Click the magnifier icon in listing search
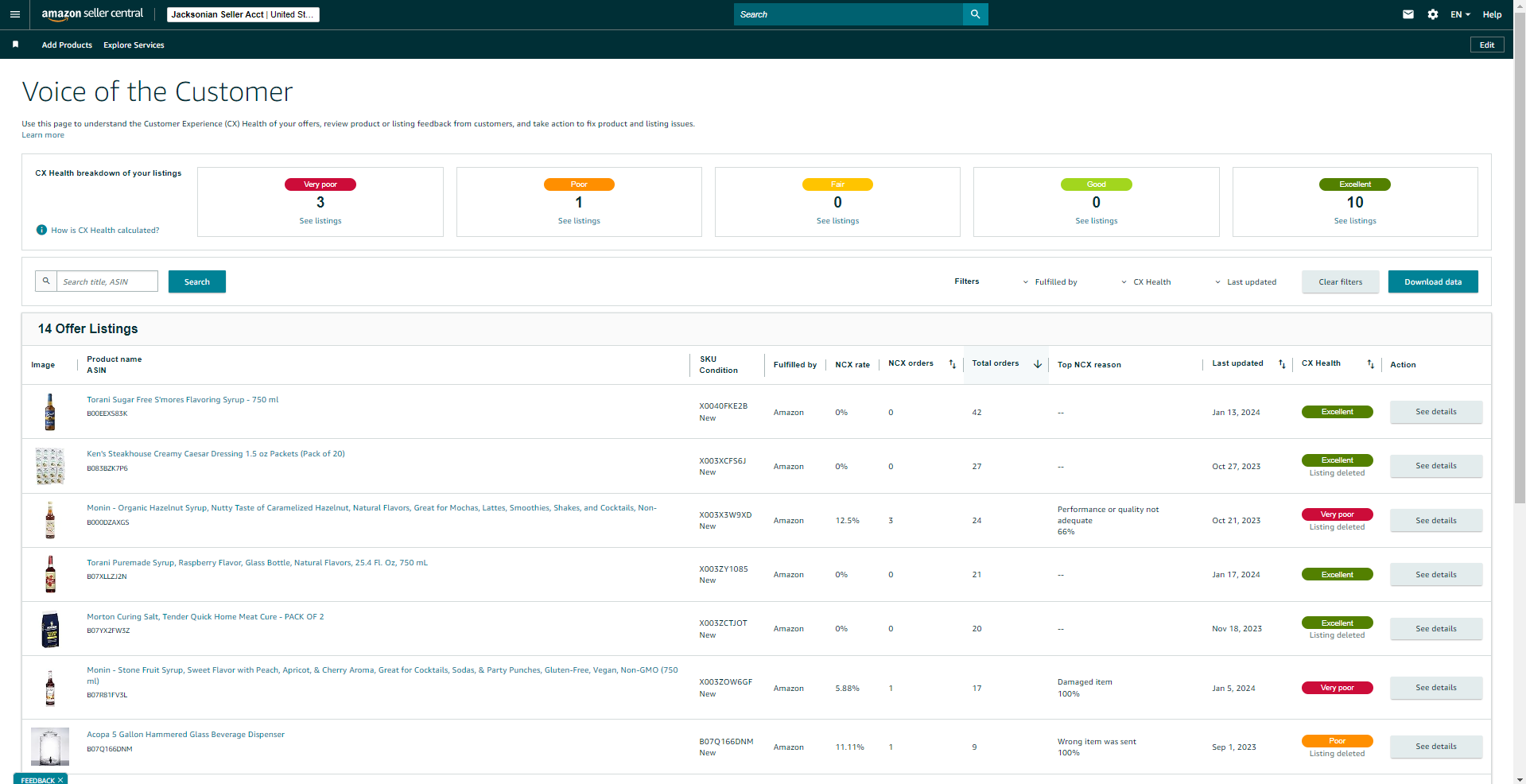The image size is (1526, 784). (x=46, y=281)
